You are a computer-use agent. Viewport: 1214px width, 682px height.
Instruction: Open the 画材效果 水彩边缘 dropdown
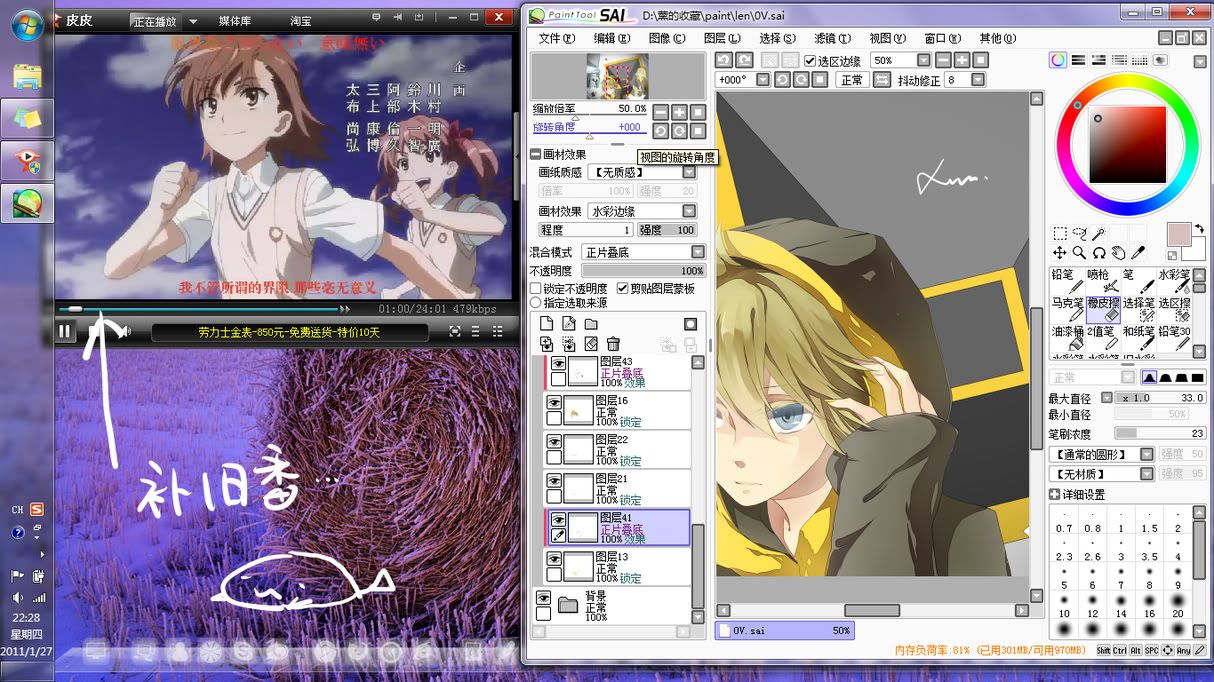pos(689,211)
